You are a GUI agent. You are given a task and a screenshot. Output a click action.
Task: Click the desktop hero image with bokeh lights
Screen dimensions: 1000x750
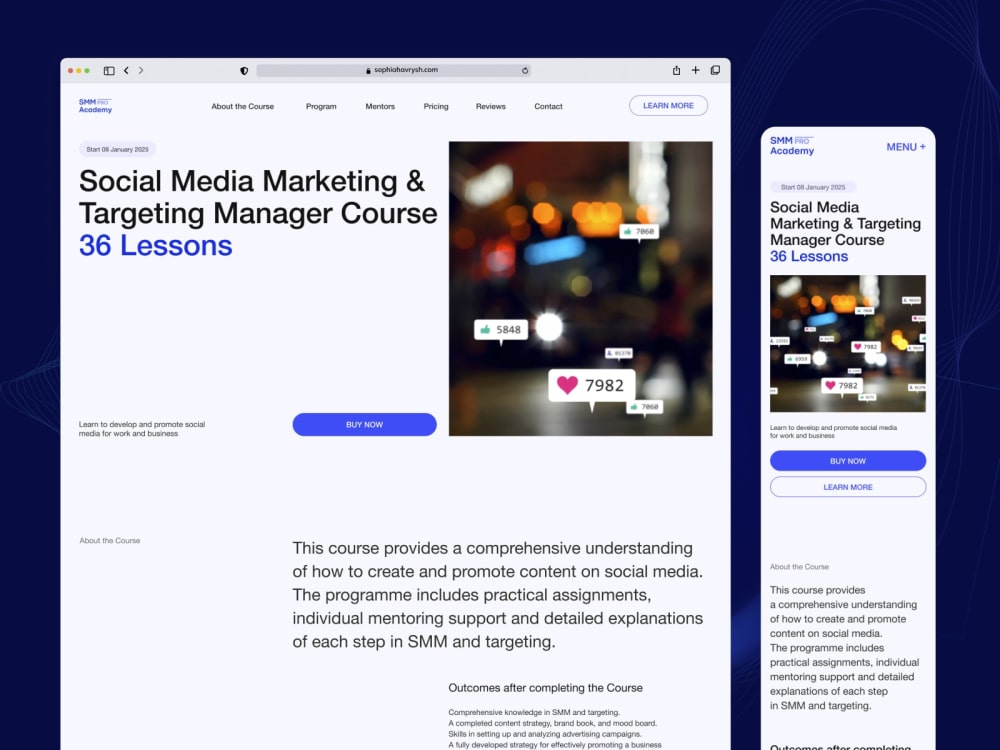point(580,289)
